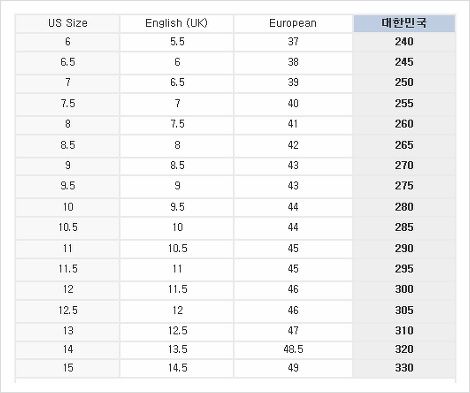The height and width of the screenshot is (393, 470).
Task: Select European size 42 cell
Action: pos(293,146)
